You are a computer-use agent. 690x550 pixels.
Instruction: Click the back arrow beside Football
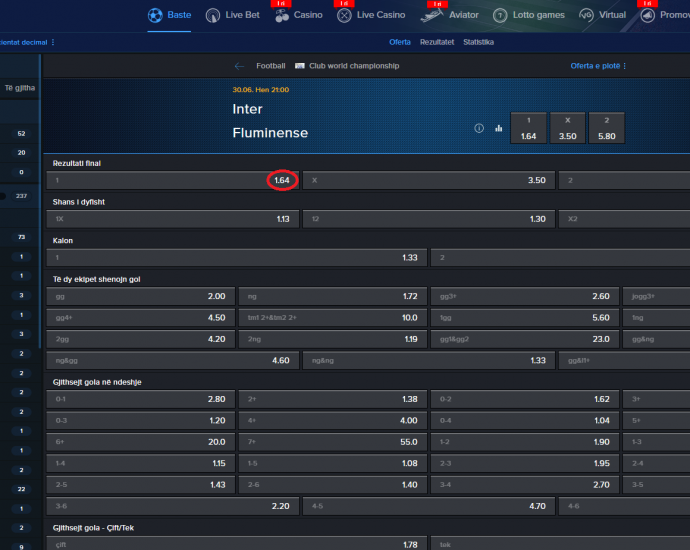pos(239,66)
